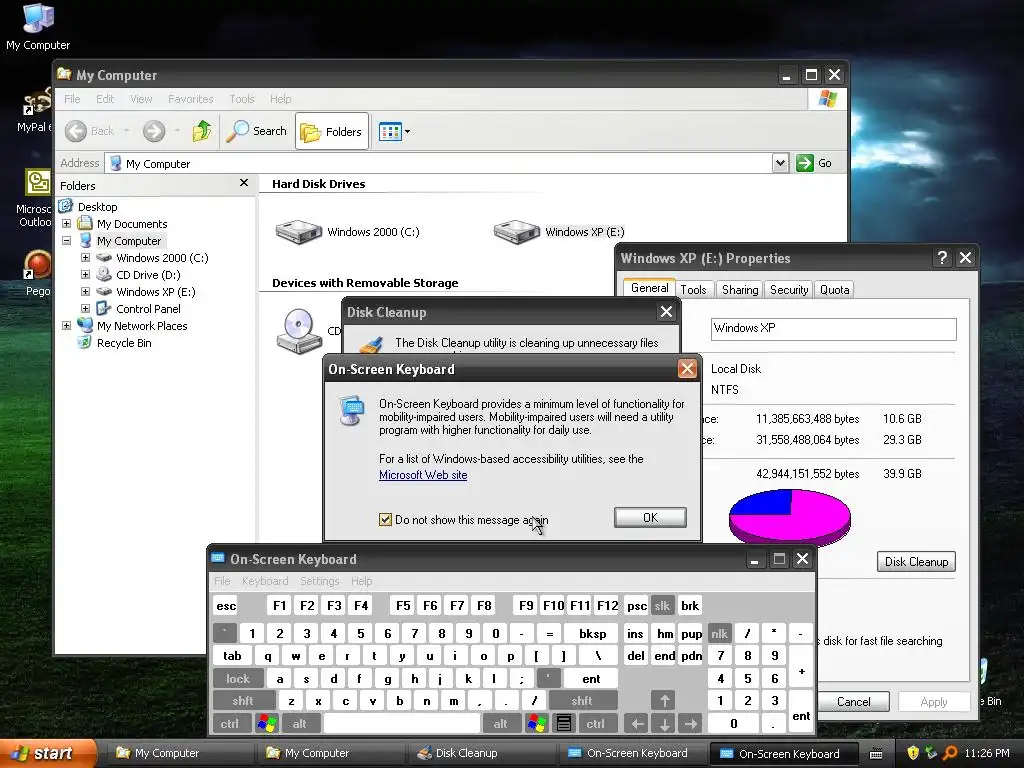
Task: Toggle the left alt key
Action: click(x=299, y=724)
